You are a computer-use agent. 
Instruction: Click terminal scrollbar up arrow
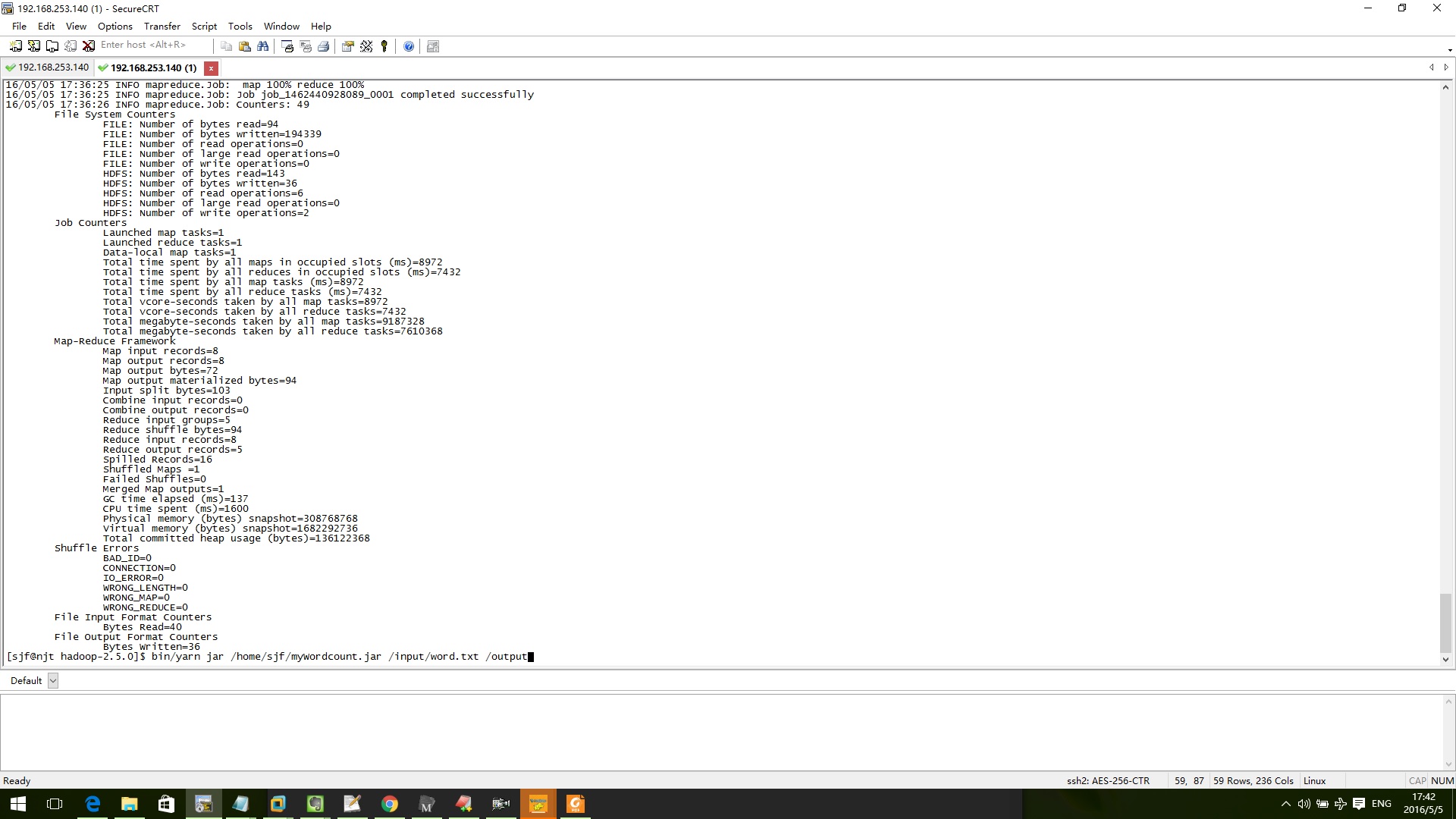point(1445,87)
